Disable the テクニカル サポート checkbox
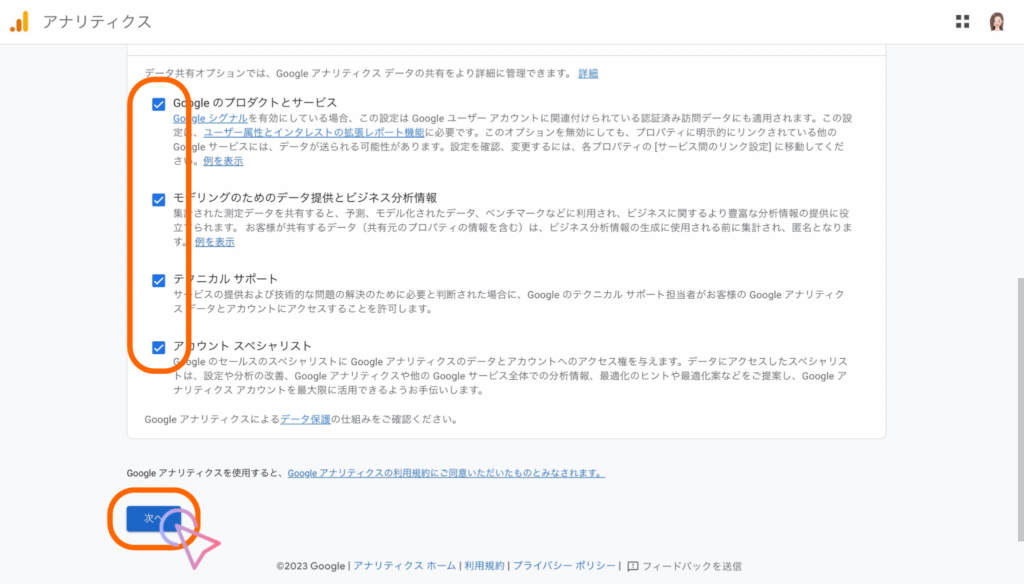Screen dimensions: 1024x584 click(158, 280)
